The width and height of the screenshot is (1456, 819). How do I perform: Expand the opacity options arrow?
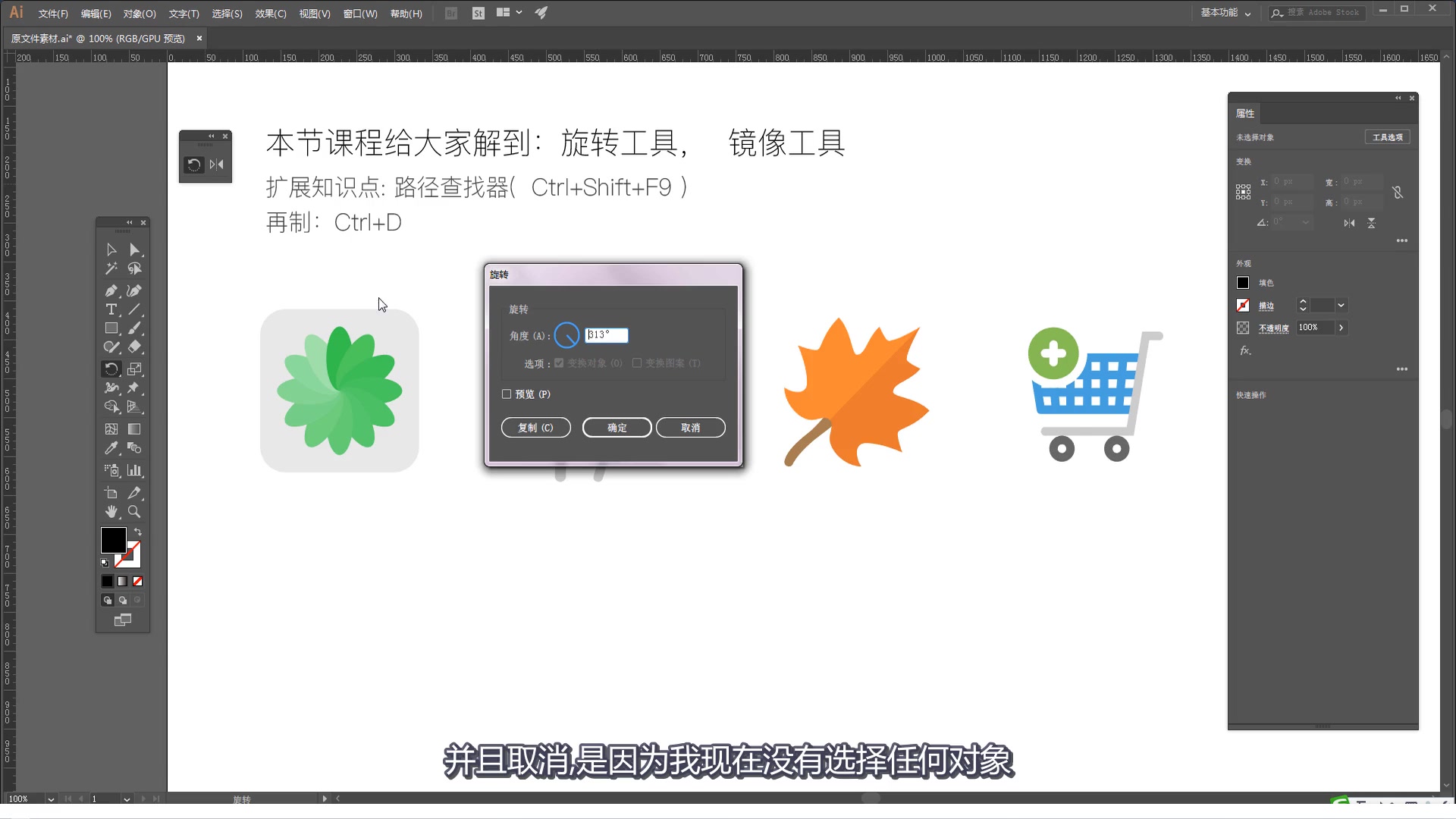1341,328
